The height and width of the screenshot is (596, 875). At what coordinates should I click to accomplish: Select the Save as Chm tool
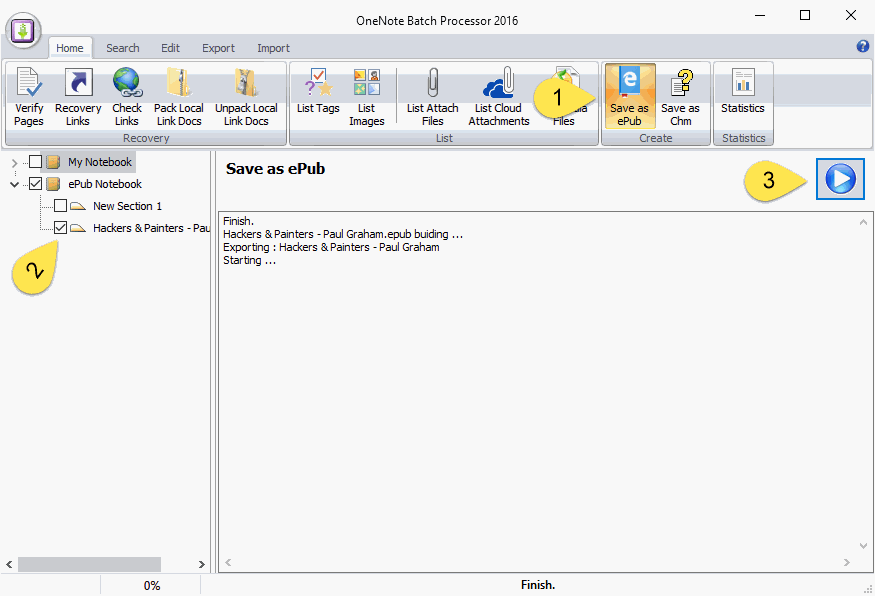680,97
